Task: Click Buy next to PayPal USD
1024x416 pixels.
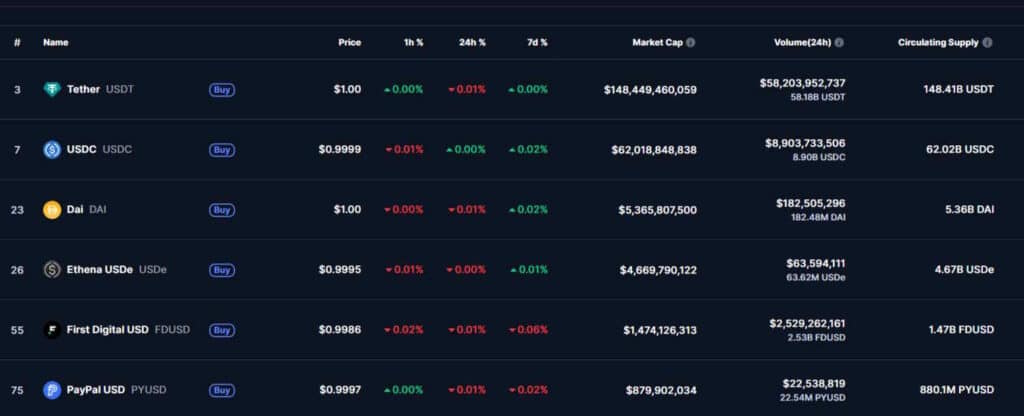Action: point(222,390)
